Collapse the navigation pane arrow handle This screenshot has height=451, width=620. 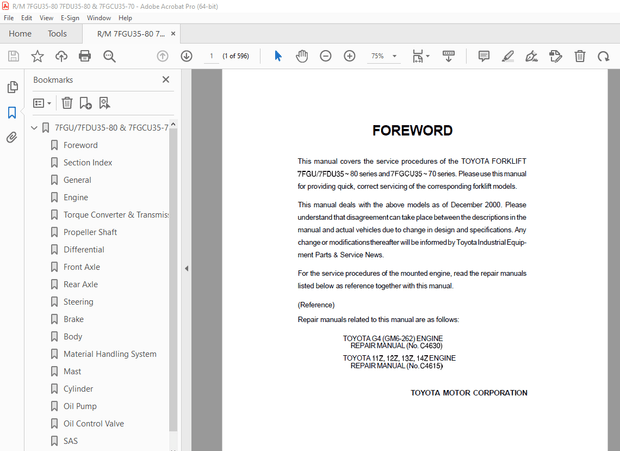[x=186, y=269]
